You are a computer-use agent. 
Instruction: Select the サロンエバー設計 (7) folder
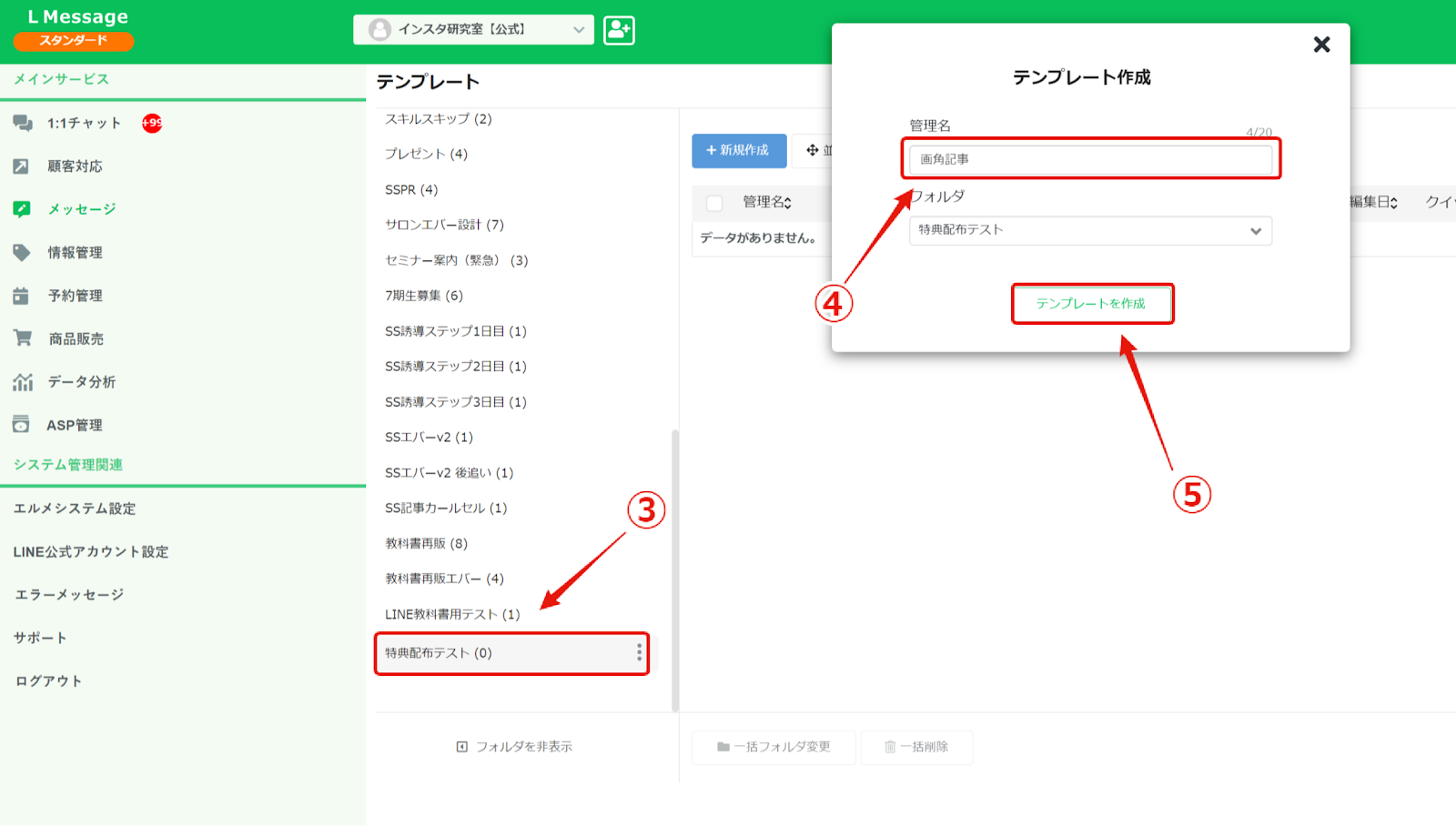coord(444,225)
